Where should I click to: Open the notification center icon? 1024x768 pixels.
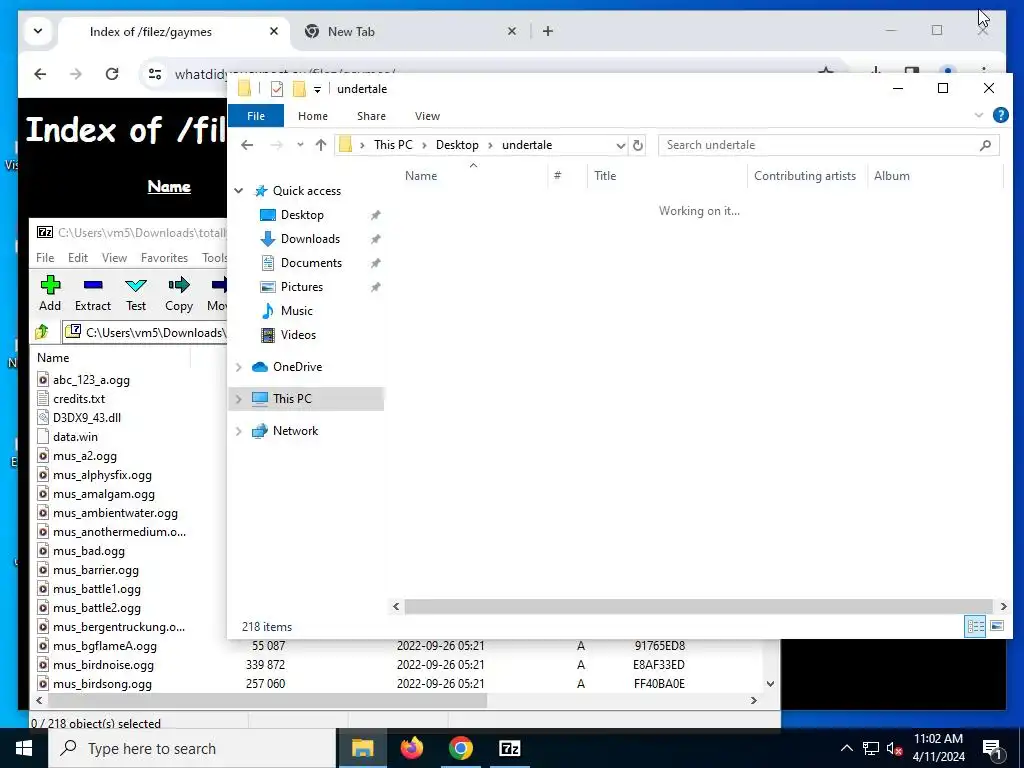(x=993, y=748)
